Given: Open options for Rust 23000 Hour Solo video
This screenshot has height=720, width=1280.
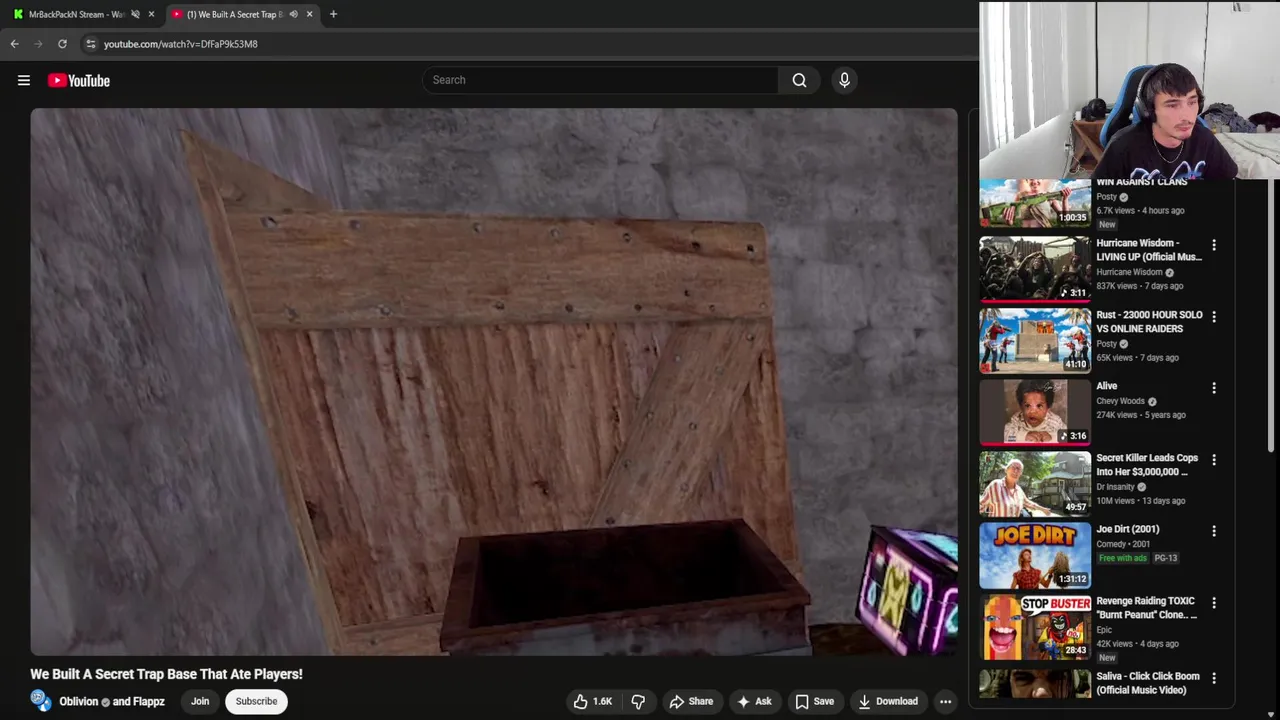Looking at the screenshot, I should coord(1214,317).
